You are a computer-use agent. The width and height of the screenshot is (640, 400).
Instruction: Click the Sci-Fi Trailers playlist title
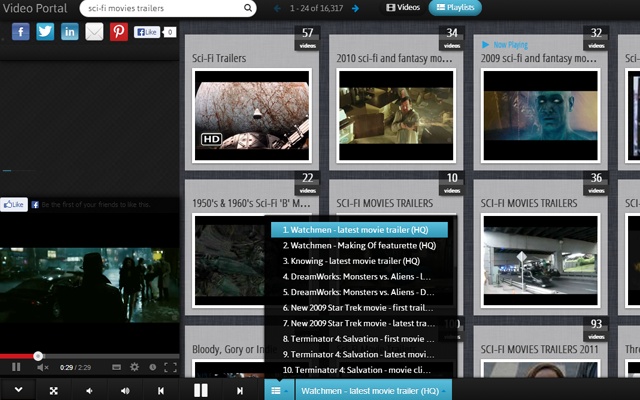(x=219, y=58)
